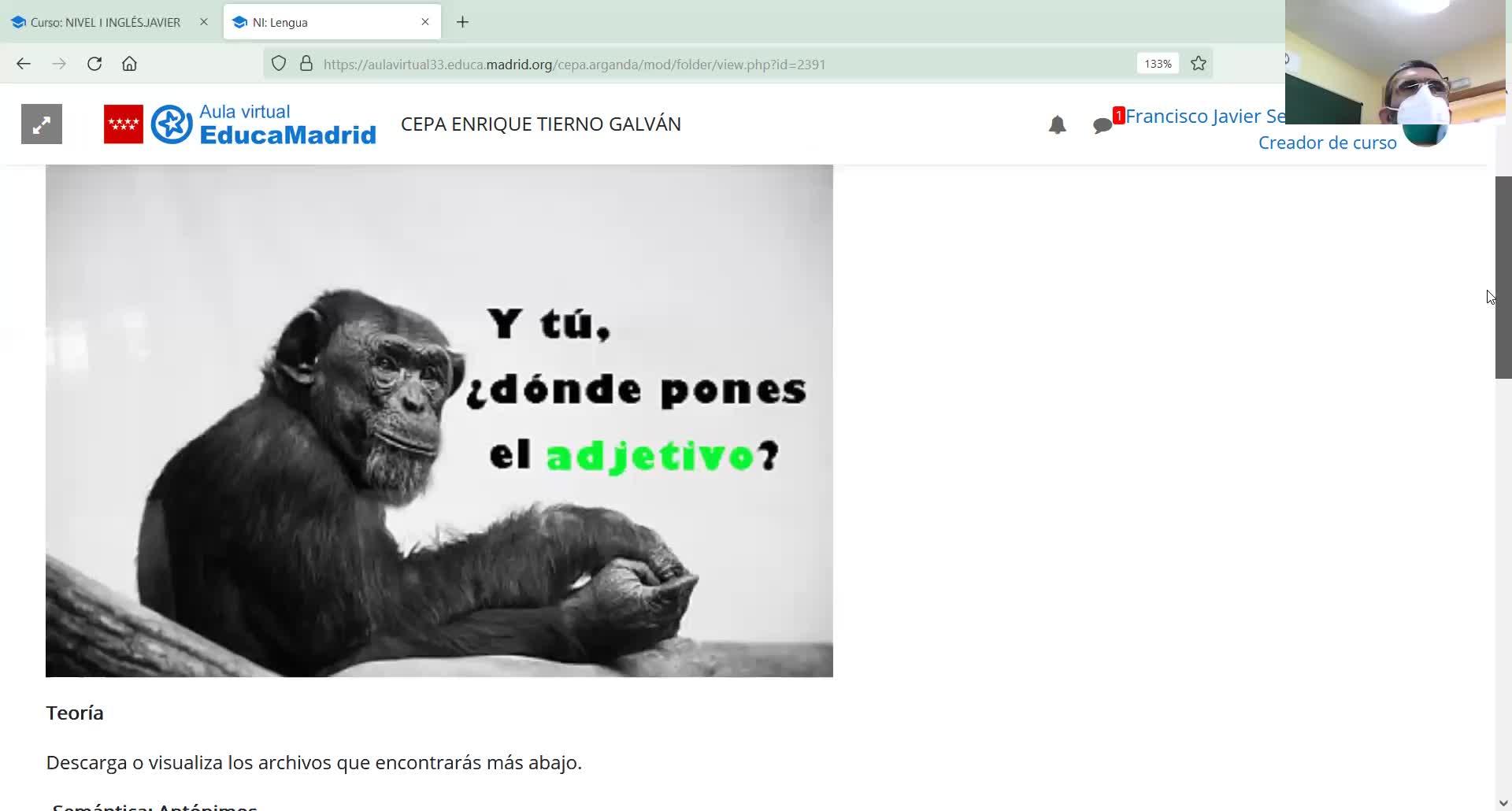Open a new browser tab
Viewport: 1512px width, 811px height.
(462, 22)
